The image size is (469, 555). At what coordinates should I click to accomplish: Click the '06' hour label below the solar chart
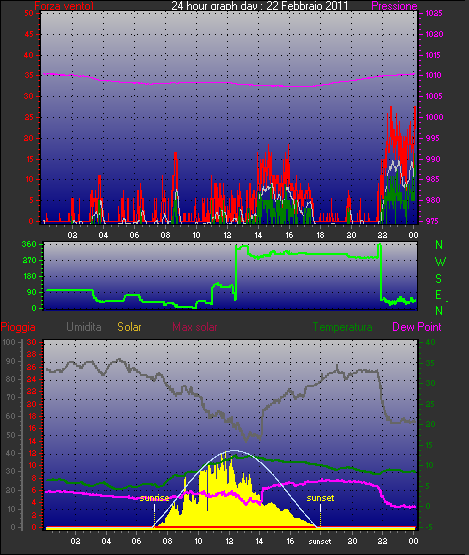pyautogui.click(x=136, y=541)
